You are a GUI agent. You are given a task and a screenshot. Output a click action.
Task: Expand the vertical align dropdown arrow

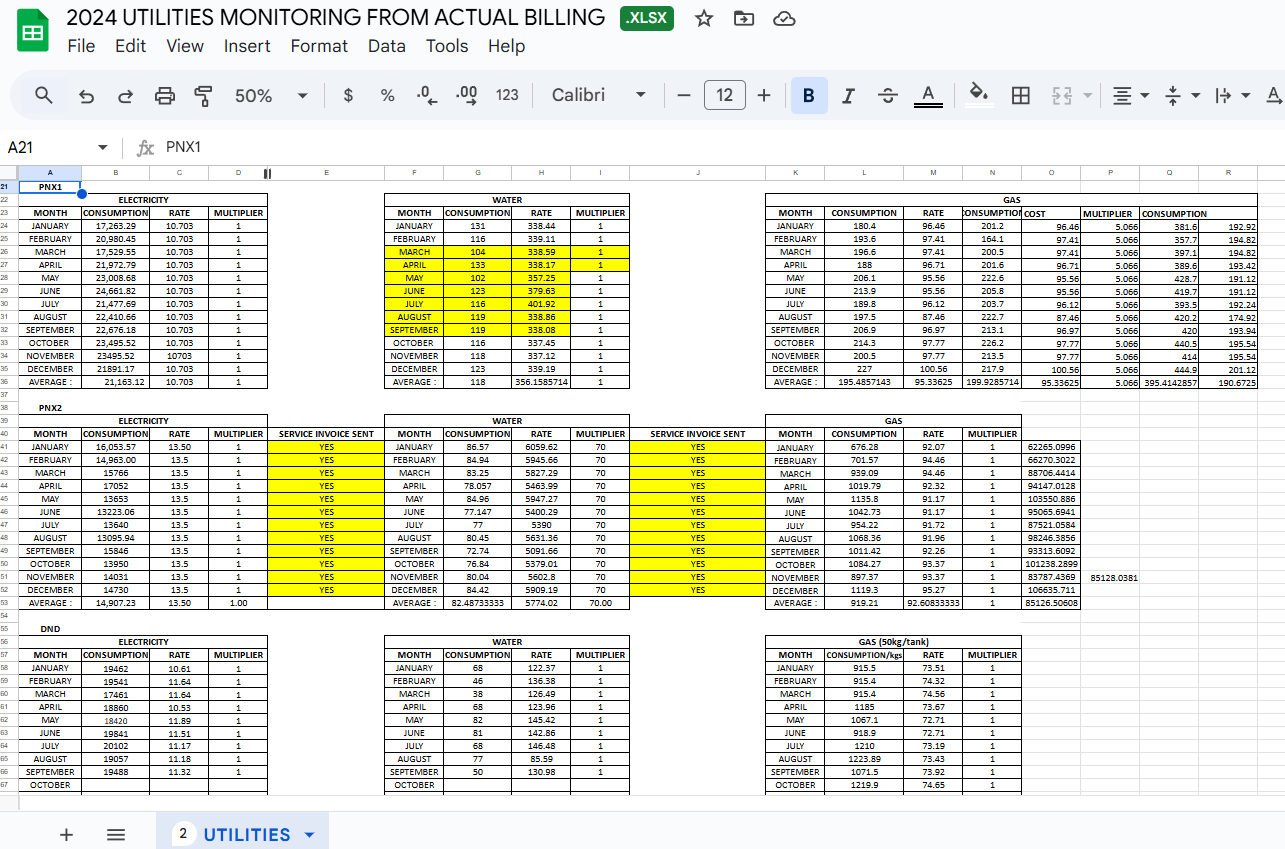1196,95
